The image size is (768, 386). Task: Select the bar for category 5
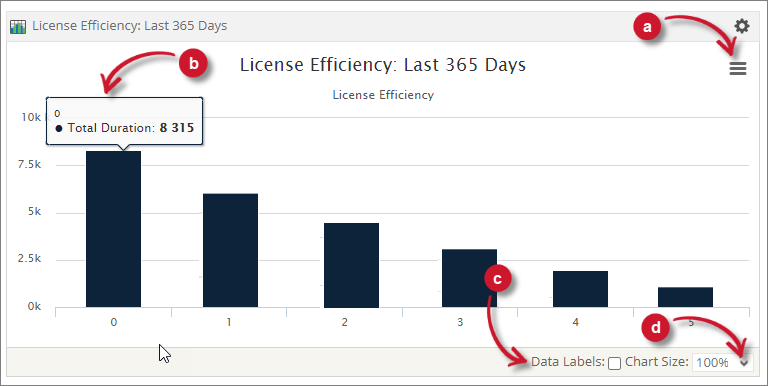pyautogui.click(x=685, y=297)
